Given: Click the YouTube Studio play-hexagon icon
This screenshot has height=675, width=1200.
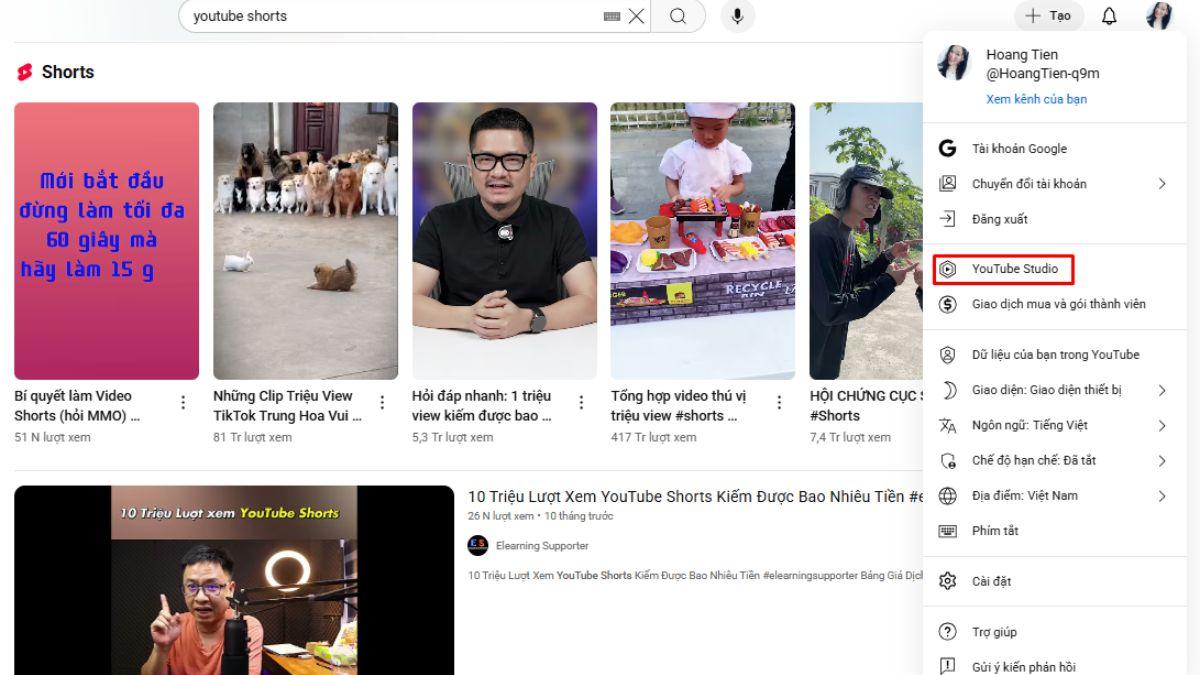Looking at the screenshot, I should click(x=947, y=269).
